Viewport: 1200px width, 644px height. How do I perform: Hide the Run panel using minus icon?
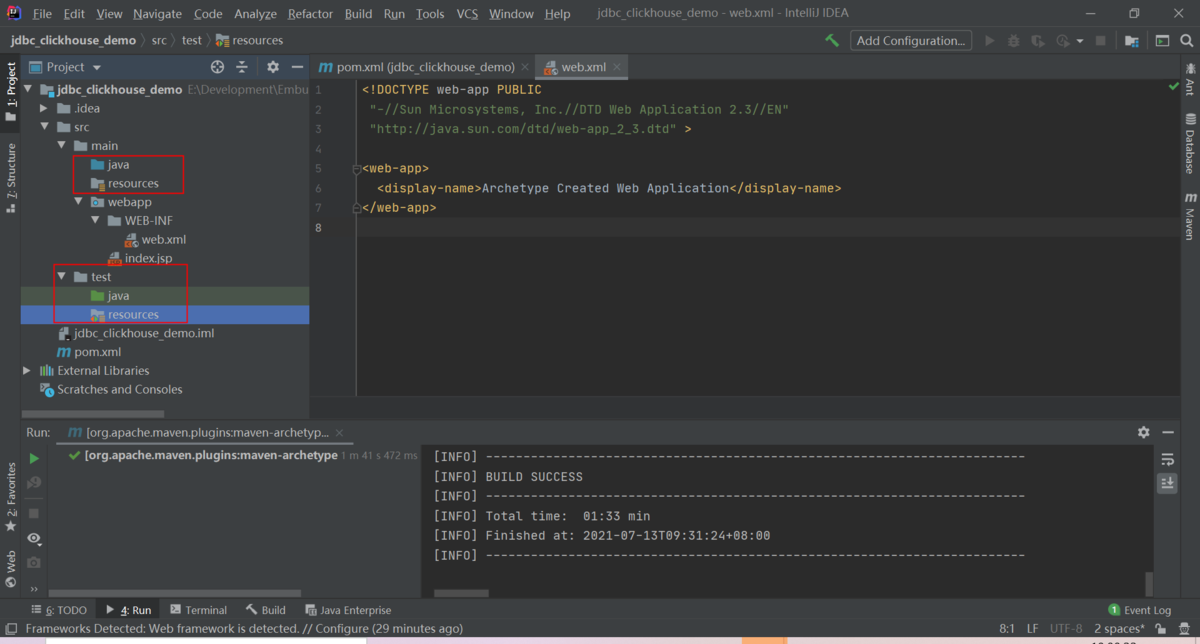pos(1167,432)
